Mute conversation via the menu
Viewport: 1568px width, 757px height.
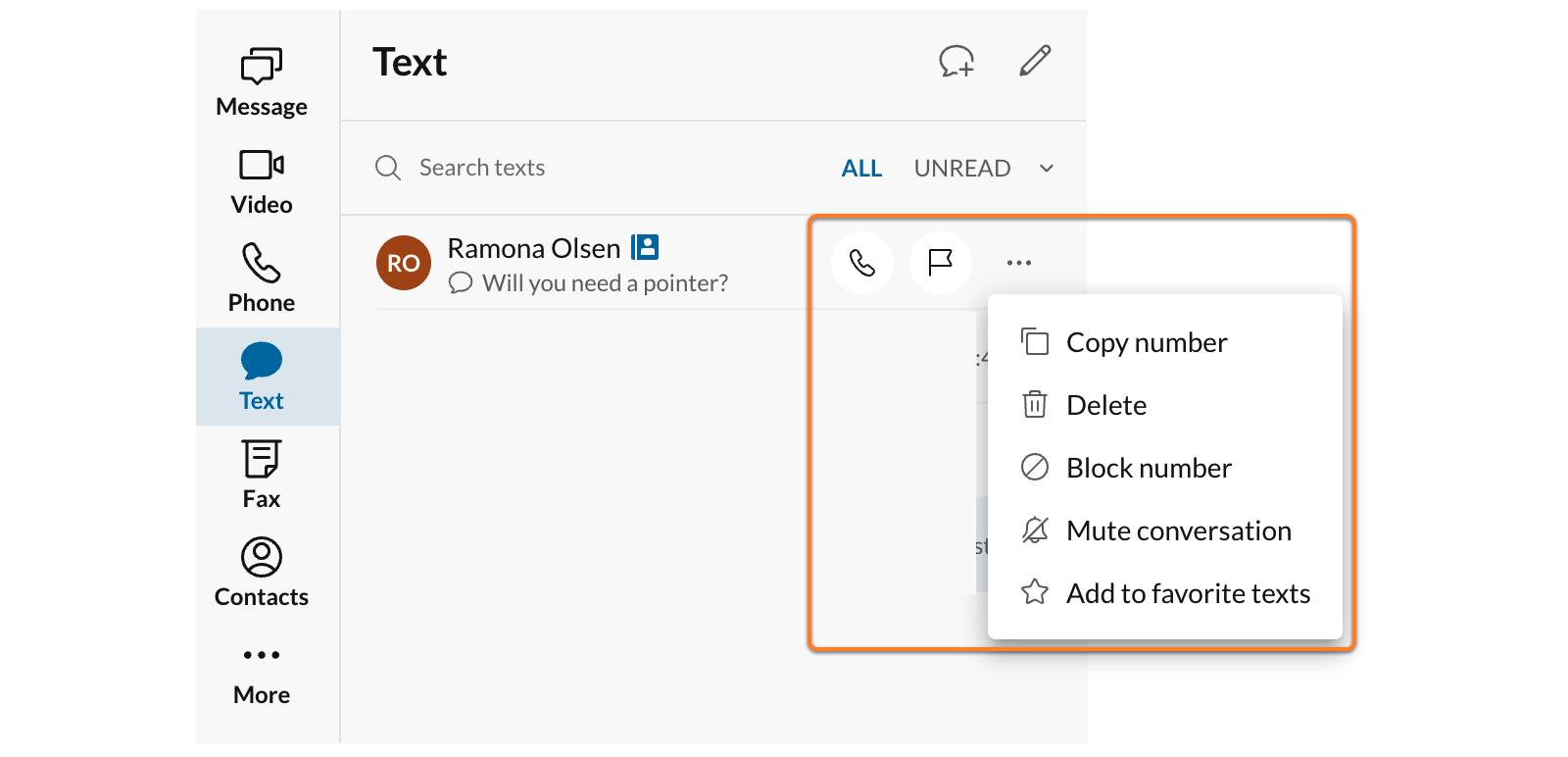(1178, 530)
